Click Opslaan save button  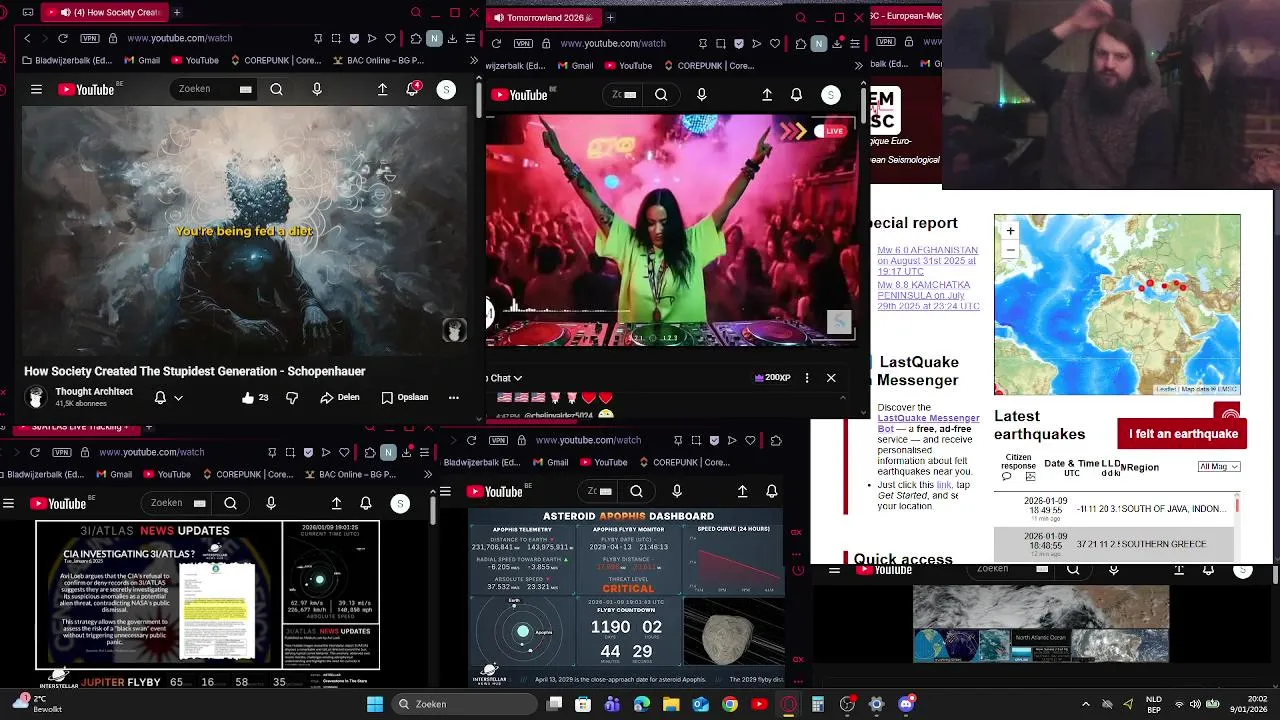pyautogui.click(x=405, y=397)
